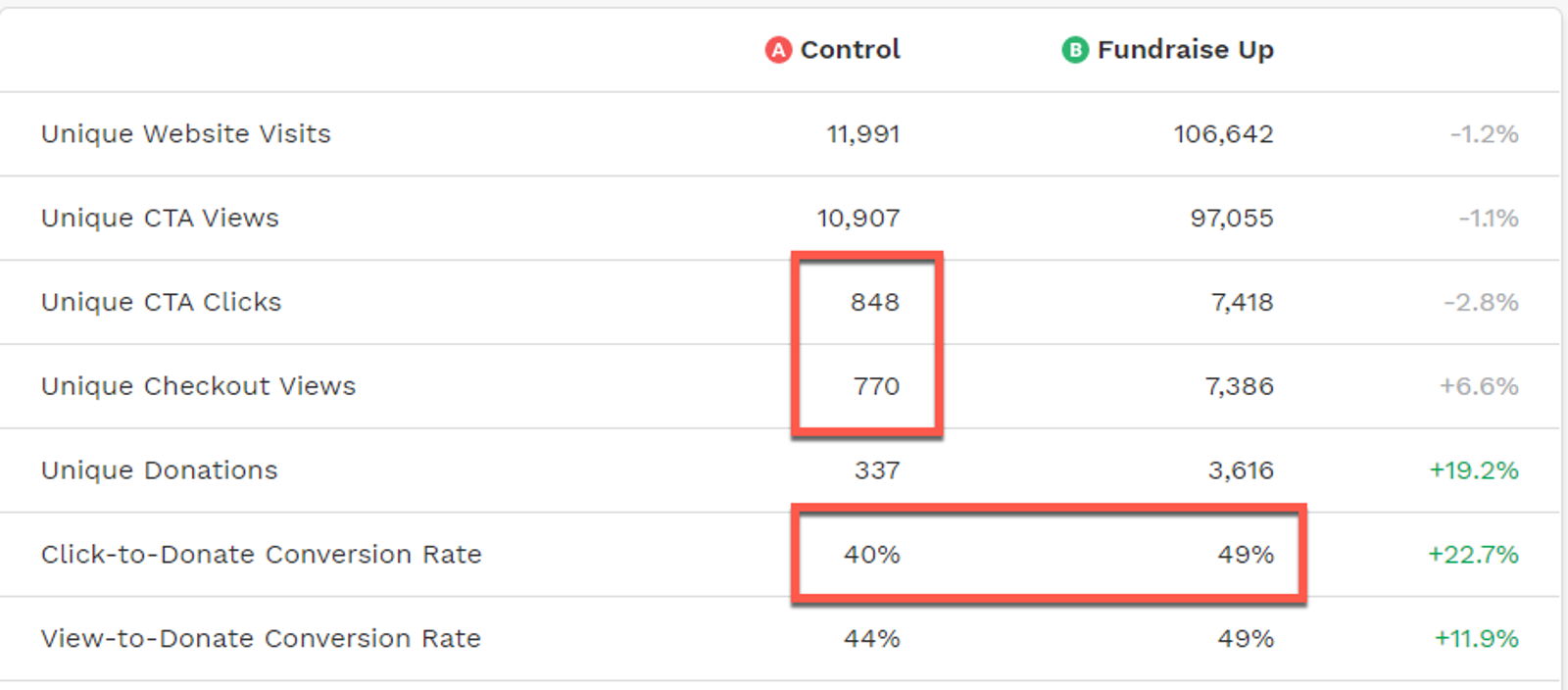Click the +11.9% View-to-Donate change
Image resolution: width=1568 pixels, height=690 pixels.
click(x=1476, y=639)
